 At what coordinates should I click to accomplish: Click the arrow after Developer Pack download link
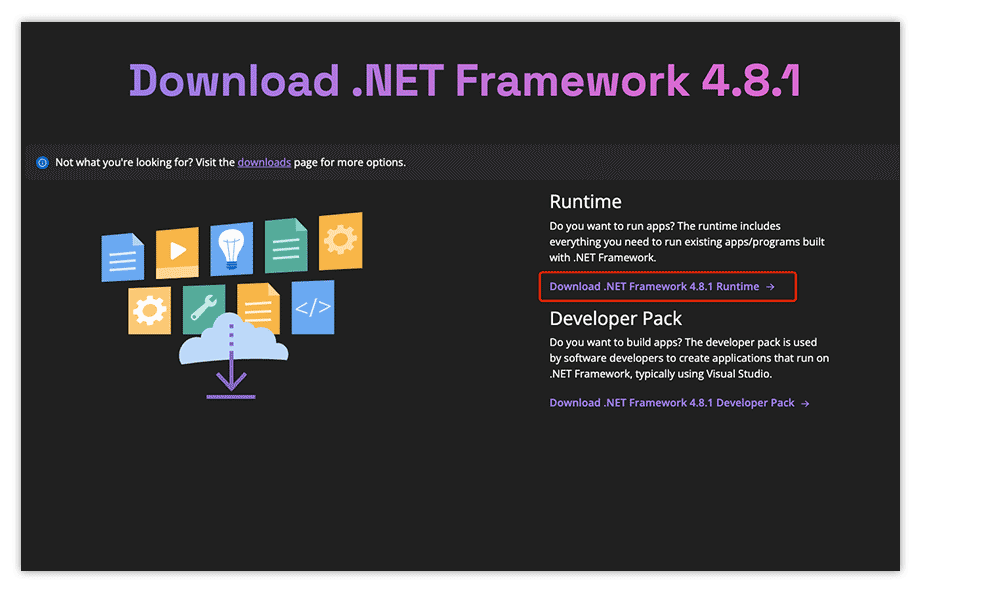(x=805, y=403)
